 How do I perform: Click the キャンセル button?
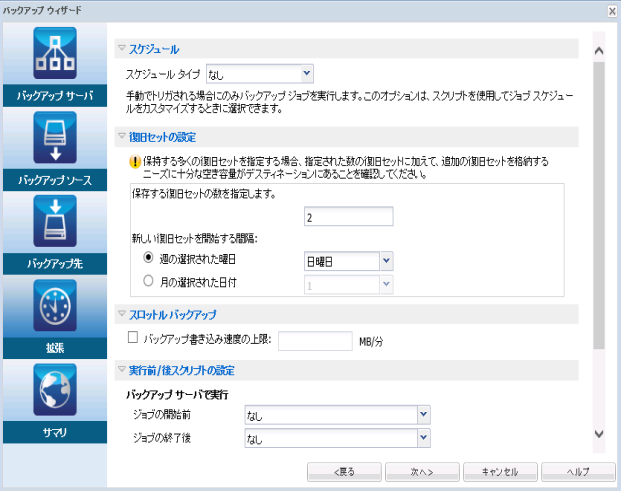click(x=500, y=472)
